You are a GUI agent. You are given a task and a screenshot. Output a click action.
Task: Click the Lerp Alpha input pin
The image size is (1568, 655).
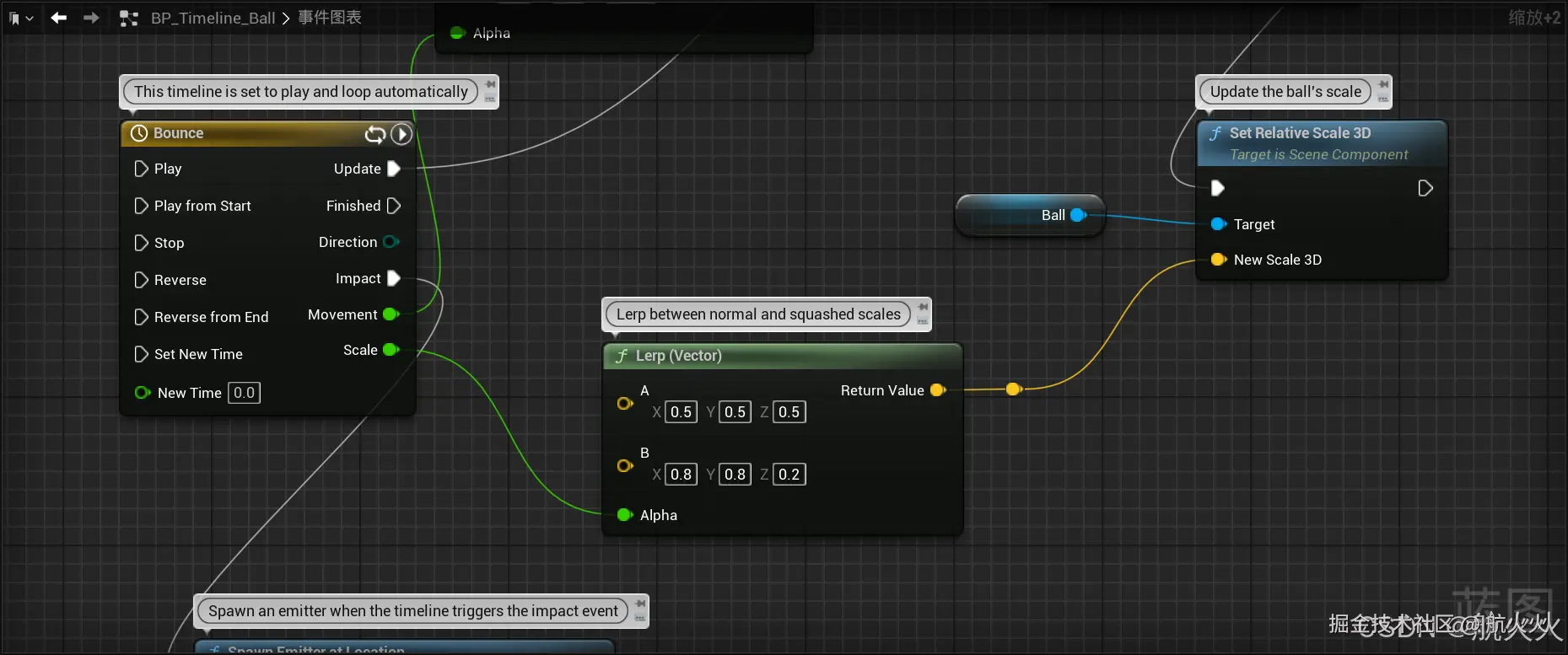pos(625,515)
